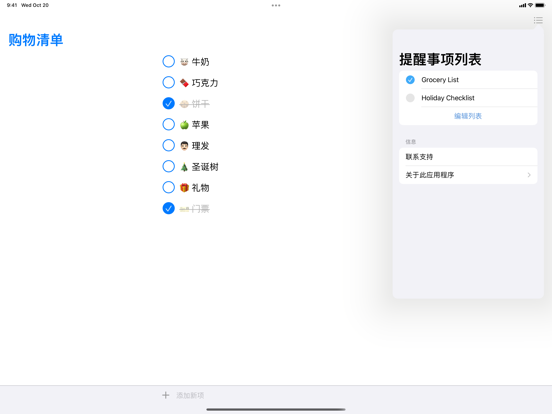Tap the home indicator bar at bottom
Viewport: 552px width, 414px height.
click(276, 409)
